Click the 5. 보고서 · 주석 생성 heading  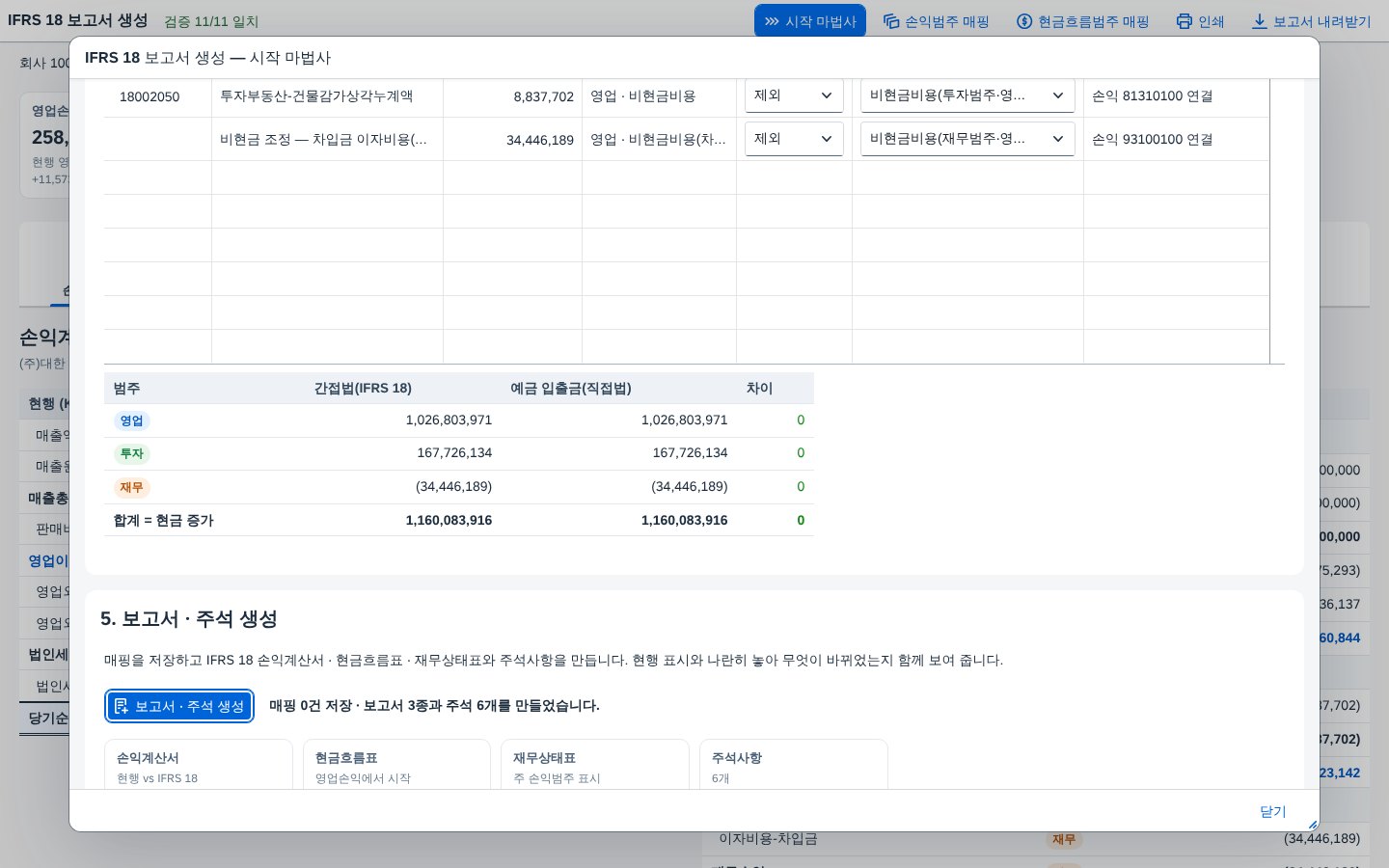click(189, 618)
